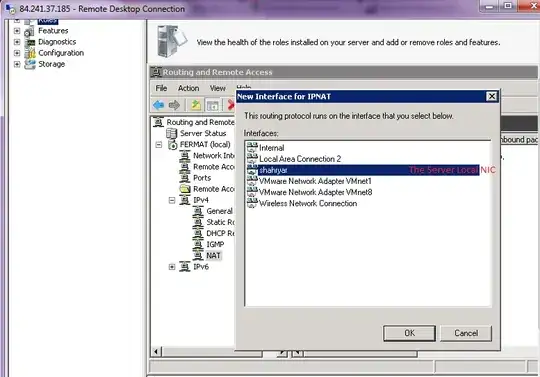Click OK in New Interface dialog

click(409, 333)
